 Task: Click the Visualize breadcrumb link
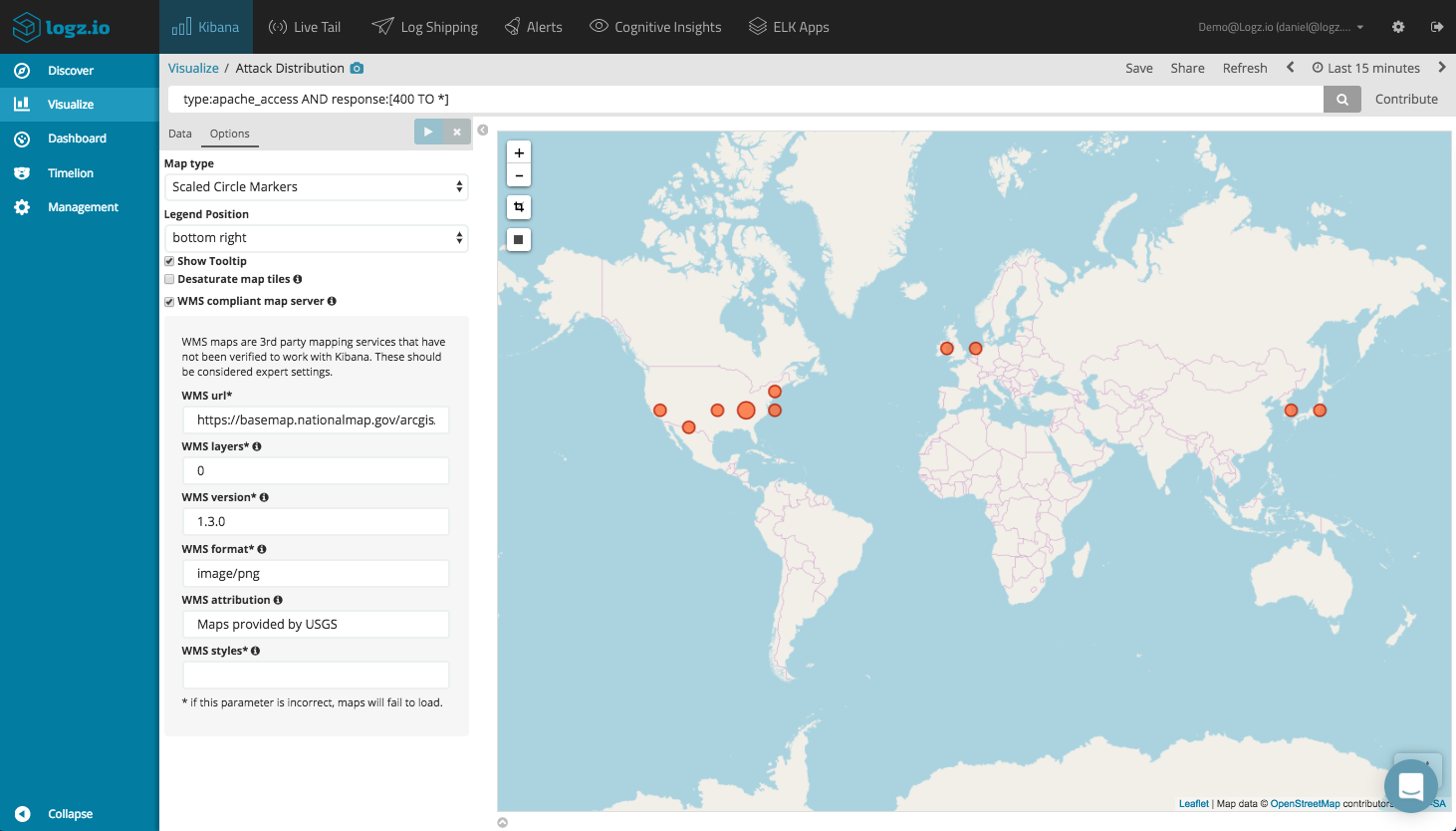pyautogui.click(x=193, y=68)
